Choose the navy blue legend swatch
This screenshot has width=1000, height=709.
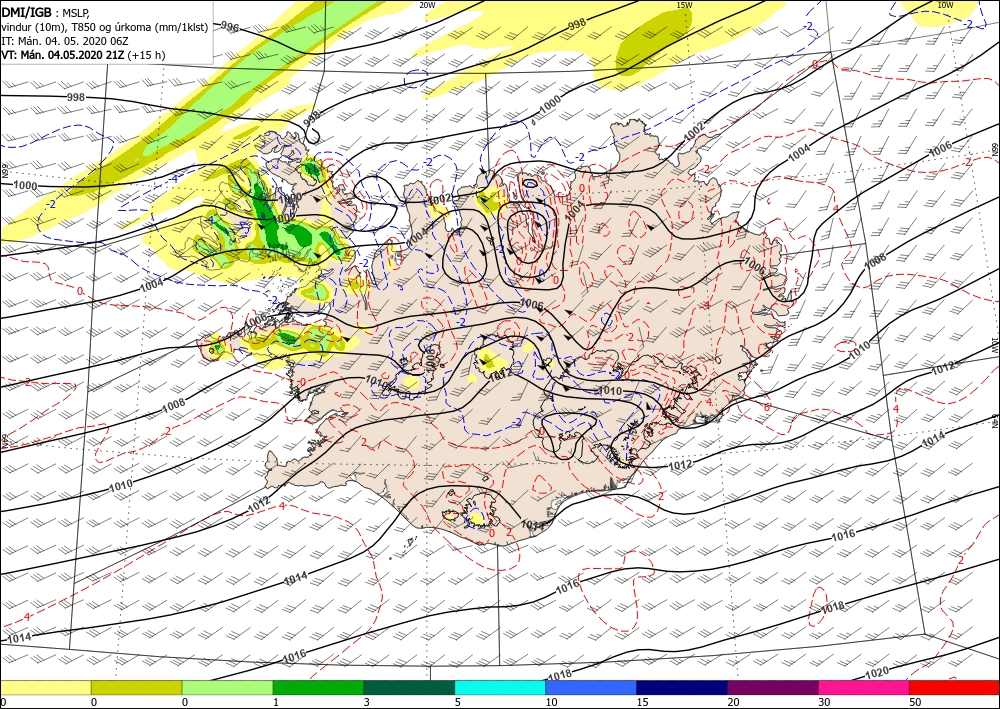(x=682, y=687)
